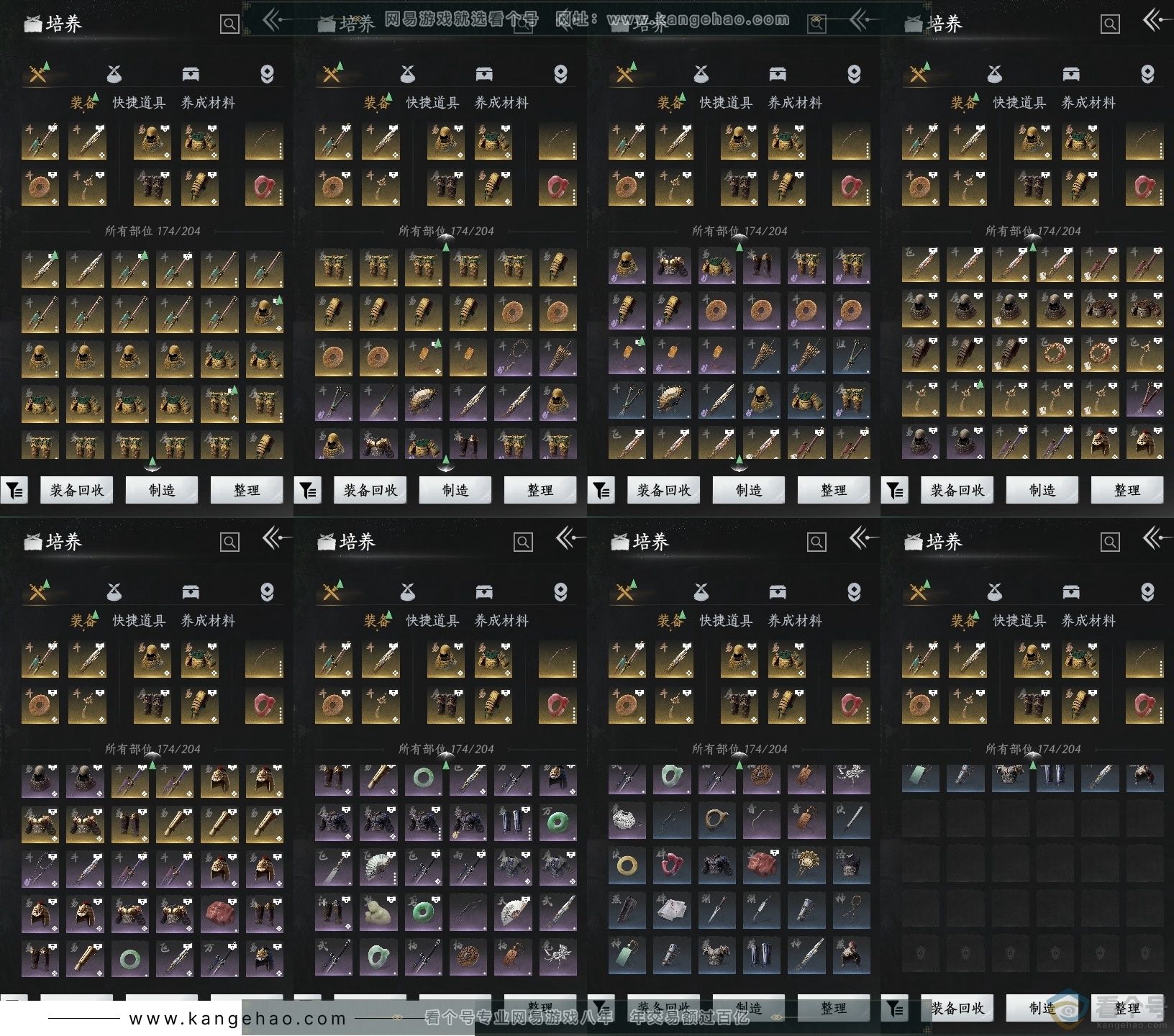Collapse bottom-left panel via double-arrow icon
The width and height of the screenshot is (1174, 1036).
point(276,539)
